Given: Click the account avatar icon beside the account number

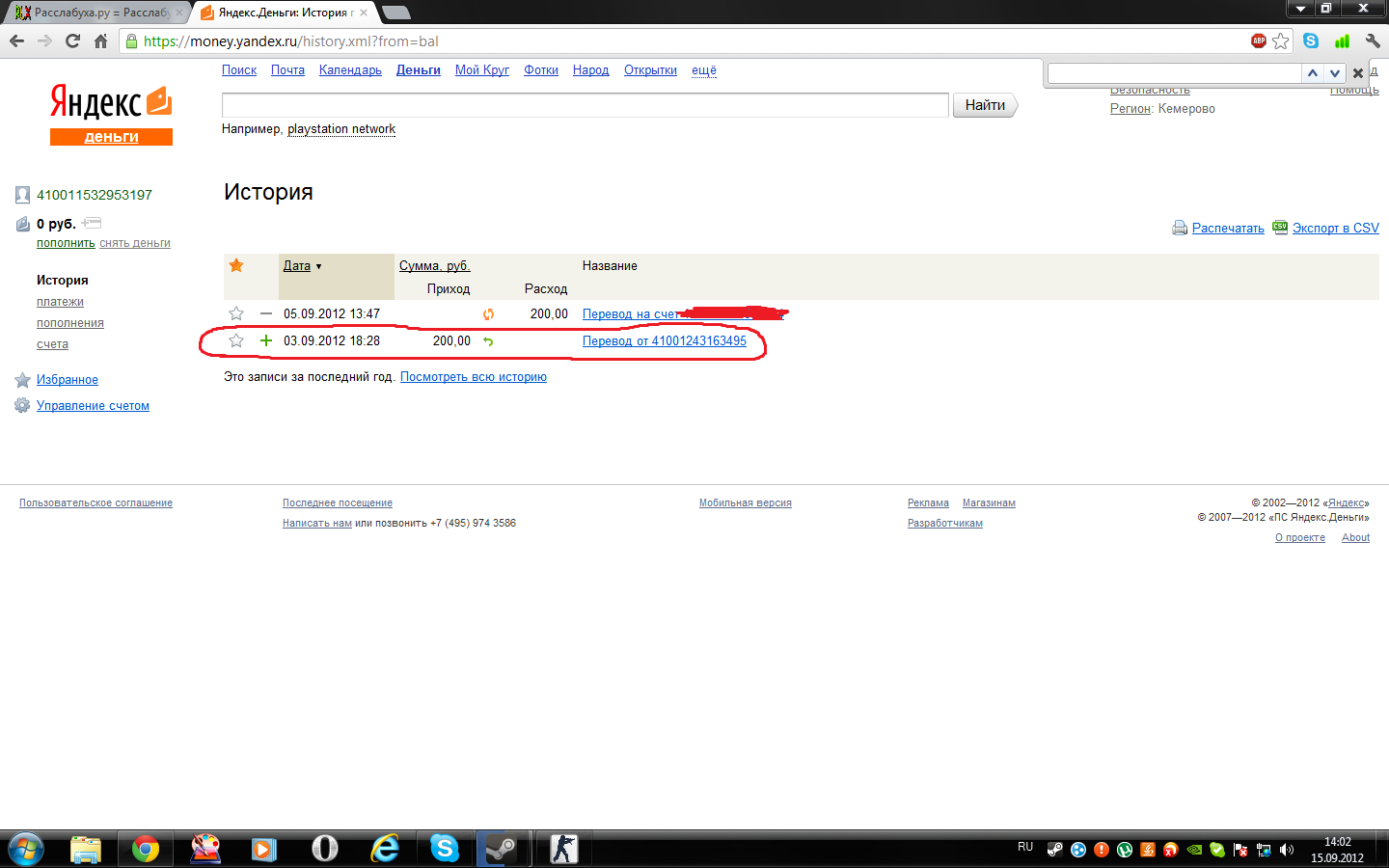Looking at the screenshot, I should click(x=22, y=195).
